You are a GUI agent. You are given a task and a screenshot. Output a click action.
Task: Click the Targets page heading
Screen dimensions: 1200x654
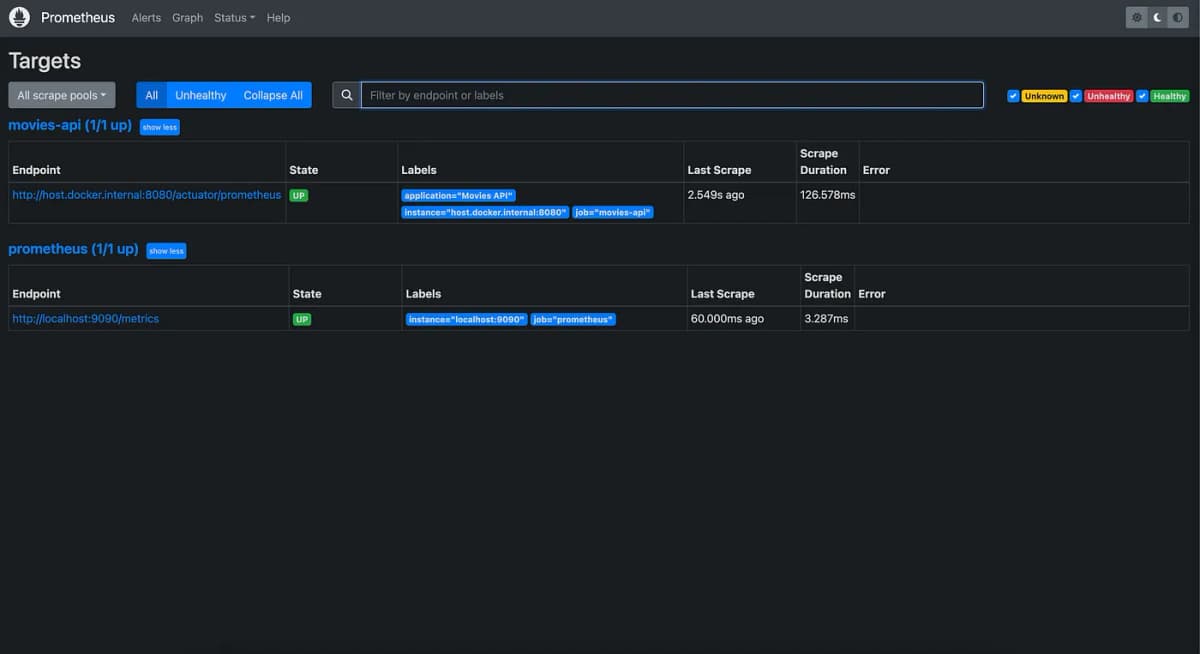click(x=44, y=60)
